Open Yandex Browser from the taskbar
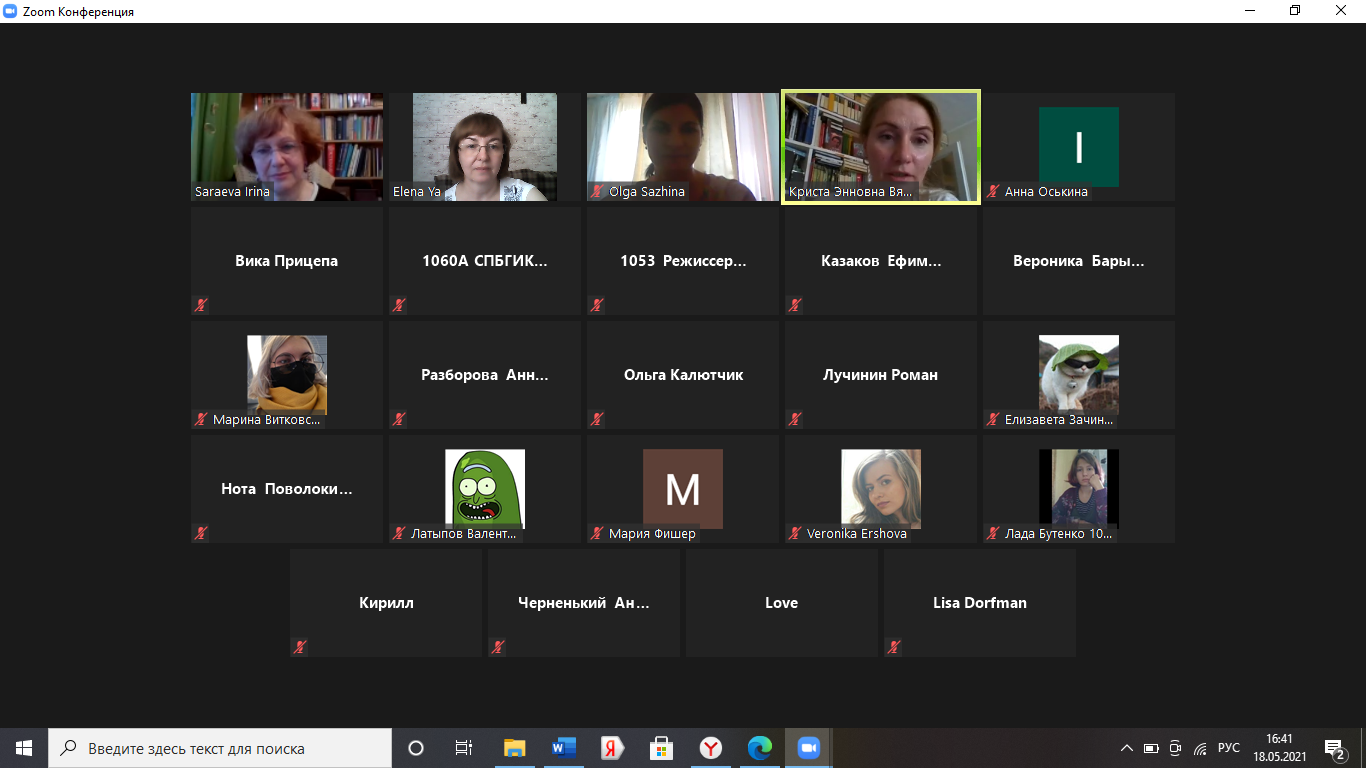The image size is (1366, 768). click(x=710, y=748)
